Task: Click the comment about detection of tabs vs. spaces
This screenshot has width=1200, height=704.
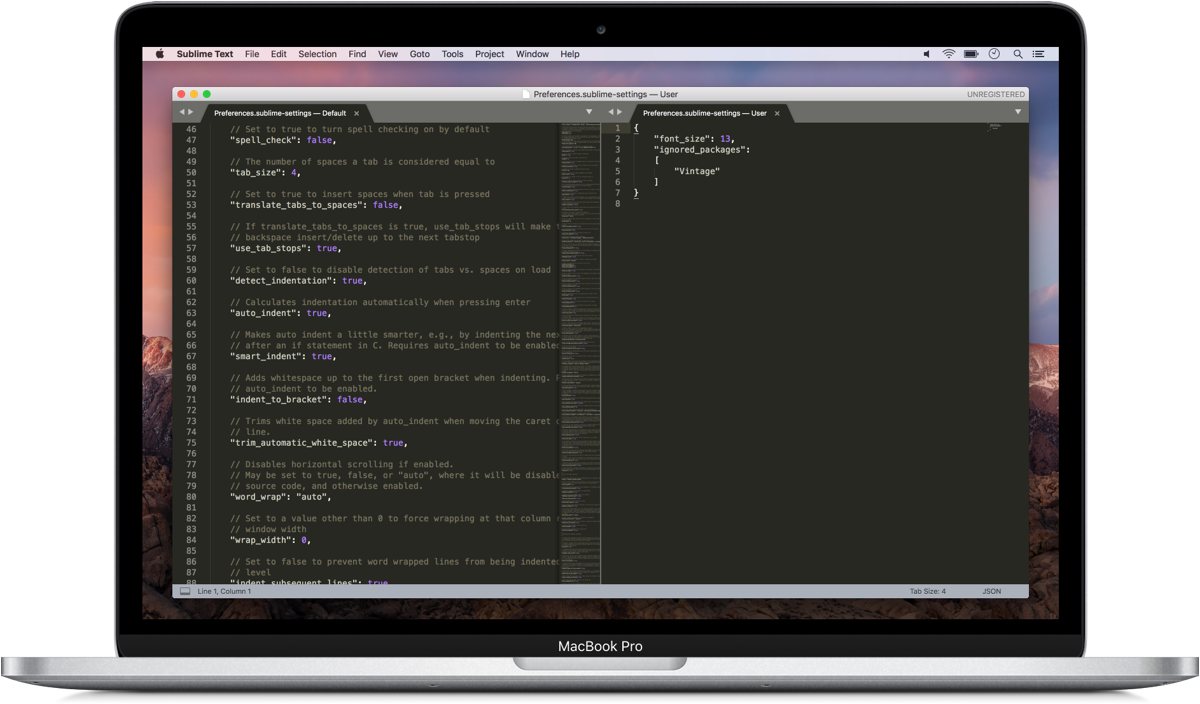Action: 390,270
